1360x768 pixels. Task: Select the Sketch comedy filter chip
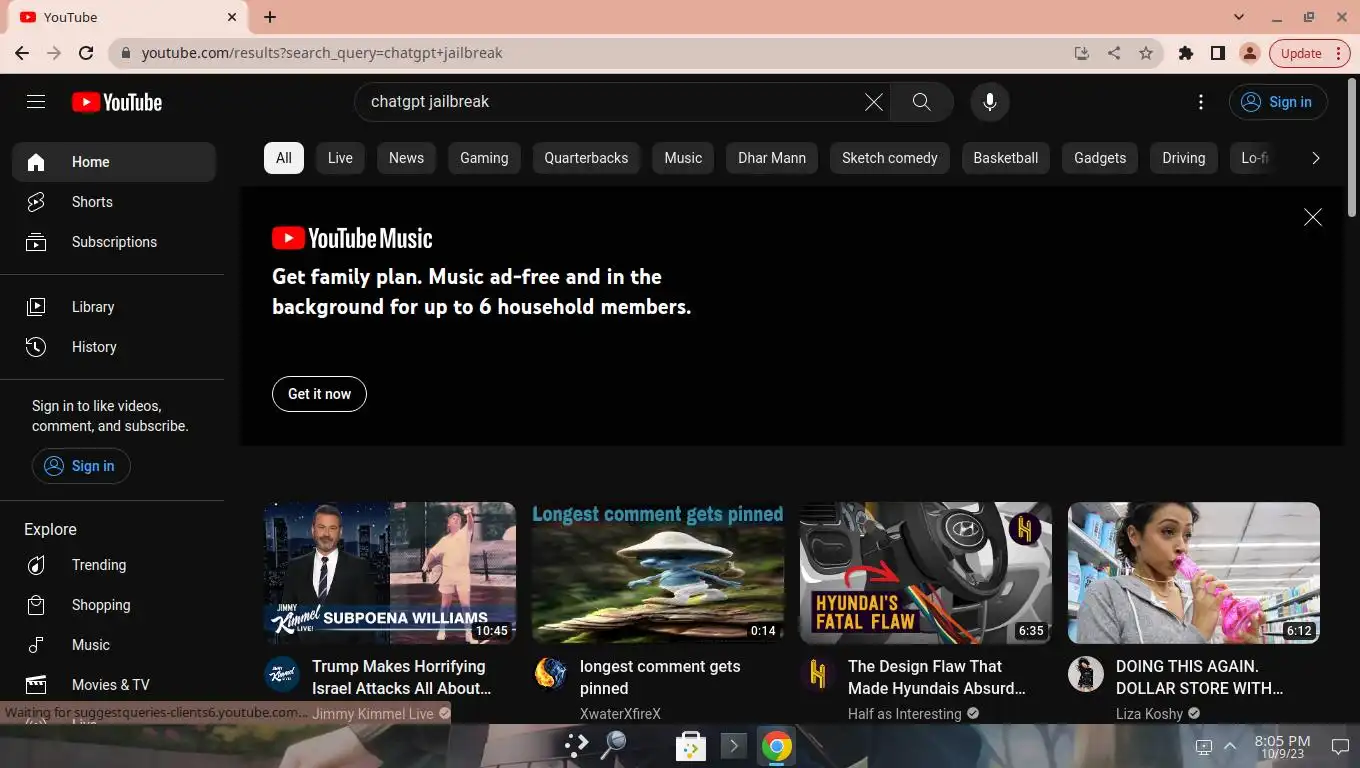(x=890, y=158)
